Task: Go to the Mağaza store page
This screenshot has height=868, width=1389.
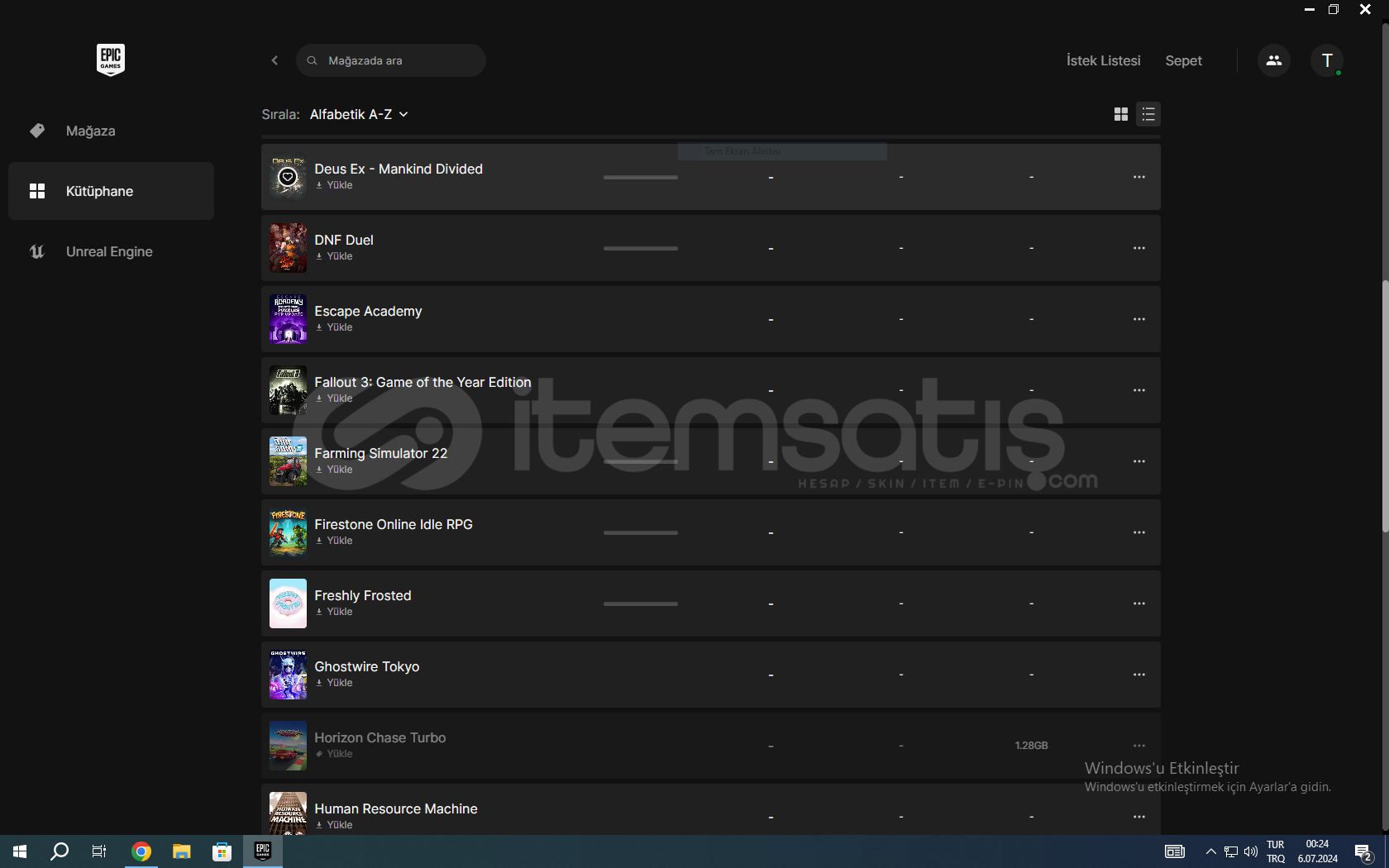Action: pos(111,131)
